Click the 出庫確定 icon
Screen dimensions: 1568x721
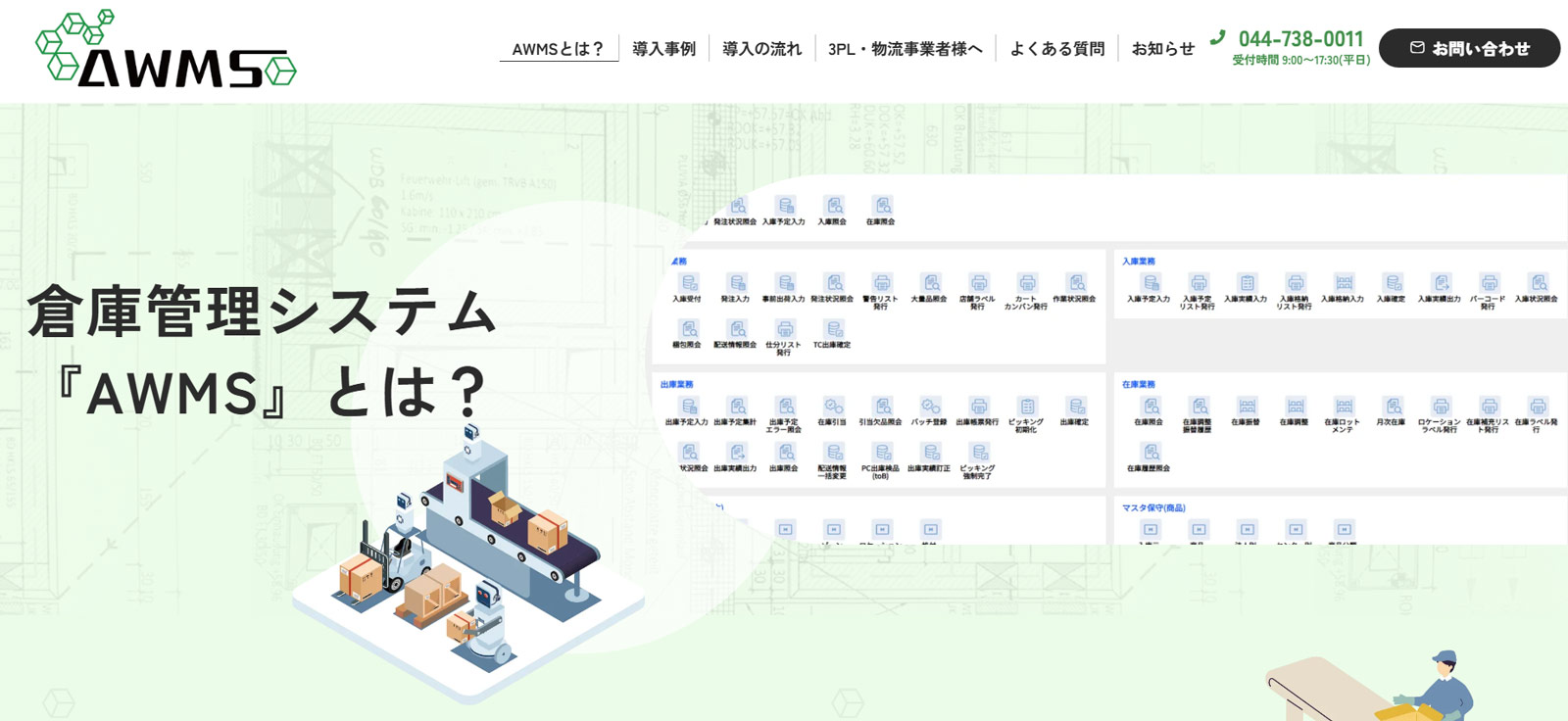[x=1076, y=406]
